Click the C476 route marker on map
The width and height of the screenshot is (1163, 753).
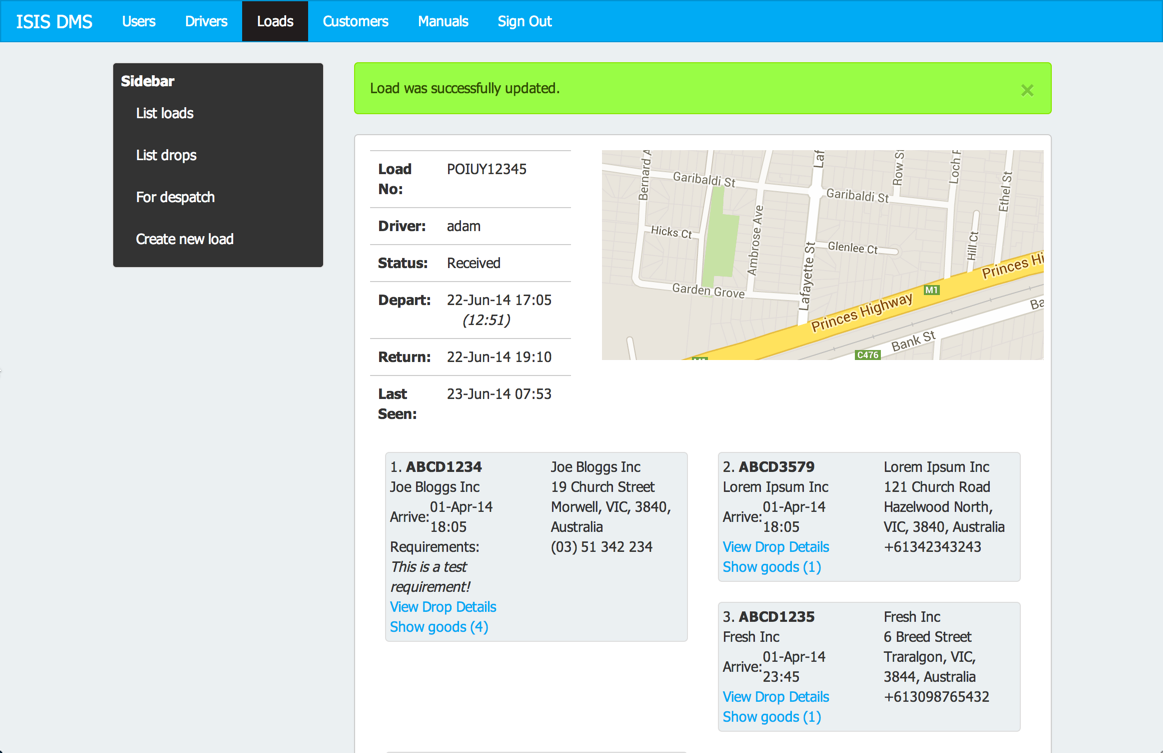867,355
